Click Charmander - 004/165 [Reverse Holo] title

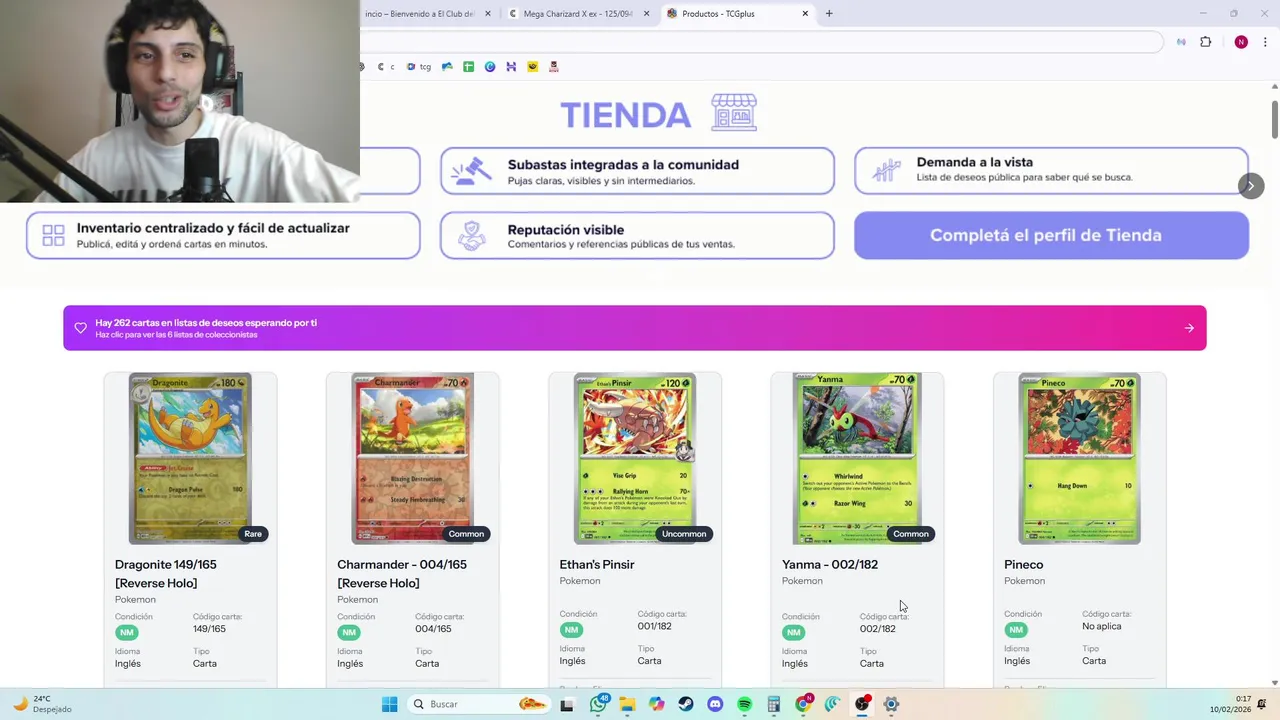402,574
